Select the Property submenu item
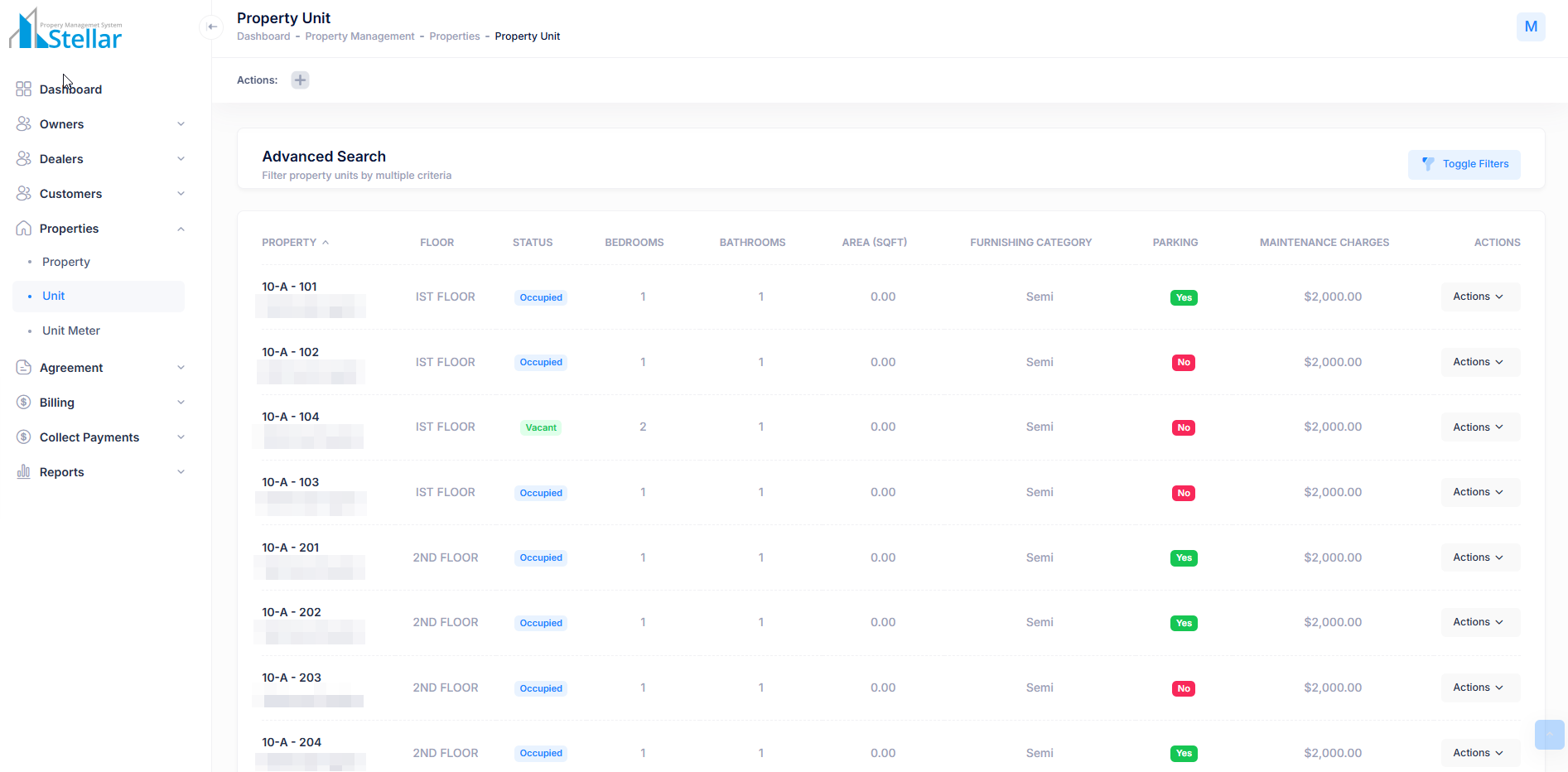The width and height of the screenshot is (1568, 772). [66, 262]
